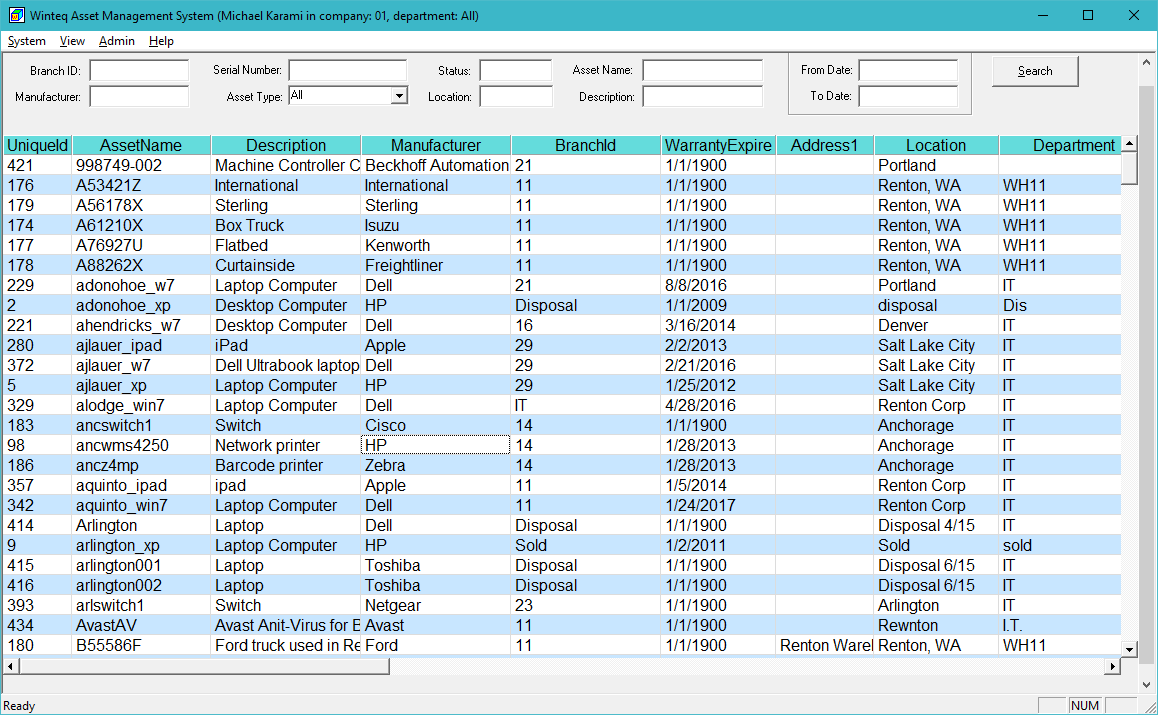Click table horizontal scroll right arrow
The width and height of the screenshot is (1158, 715).
(1113, 666)
